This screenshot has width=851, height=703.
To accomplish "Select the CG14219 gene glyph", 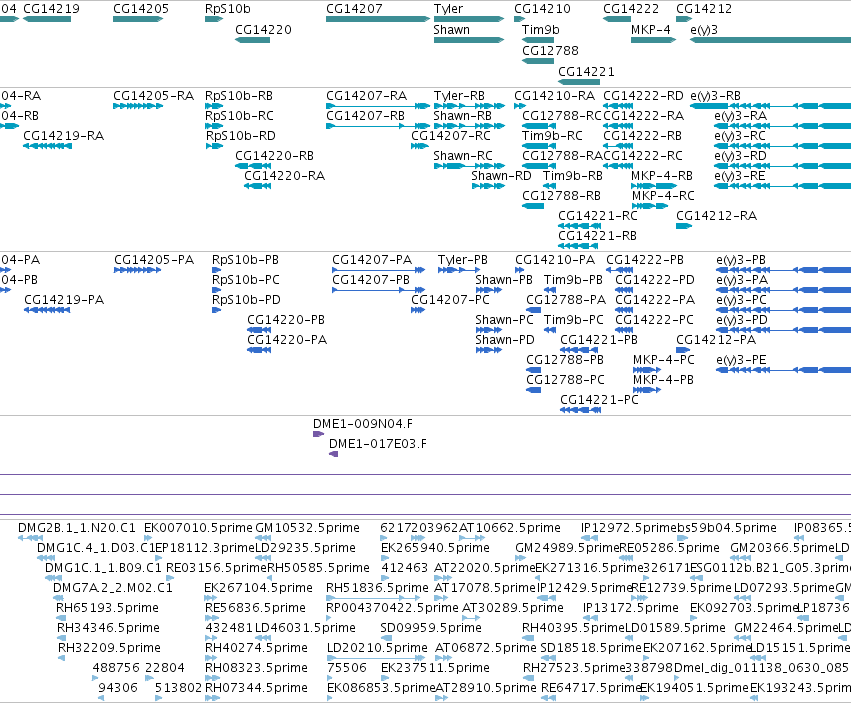I will click(x=47, y=19).
